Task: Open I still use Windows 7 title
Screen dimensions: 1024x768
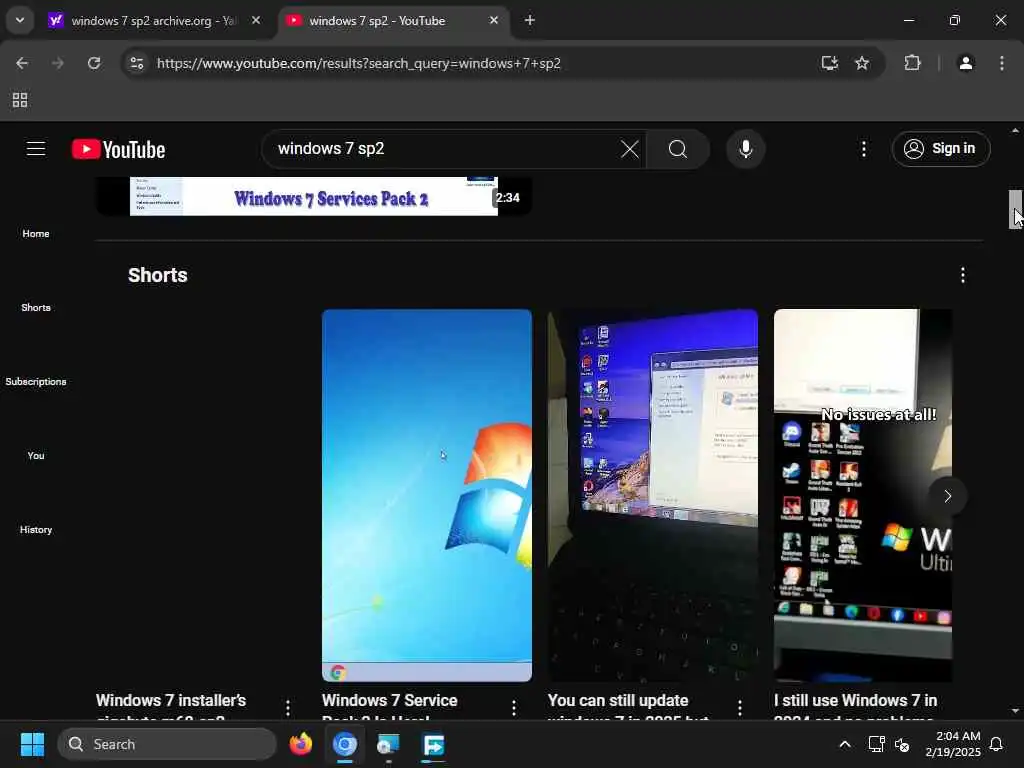Action: (856, 707)
